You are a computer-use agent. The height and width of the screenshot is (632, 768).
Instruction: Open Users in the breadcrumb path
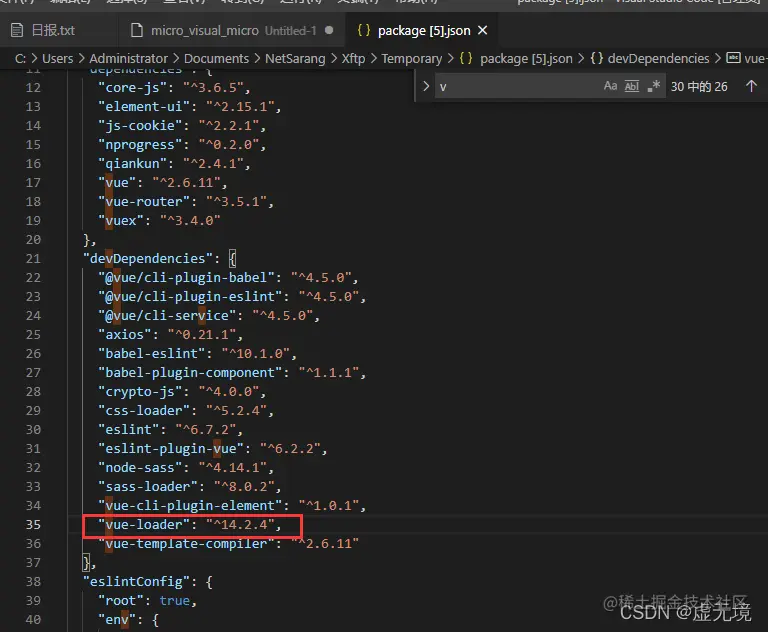click(57, 59)
